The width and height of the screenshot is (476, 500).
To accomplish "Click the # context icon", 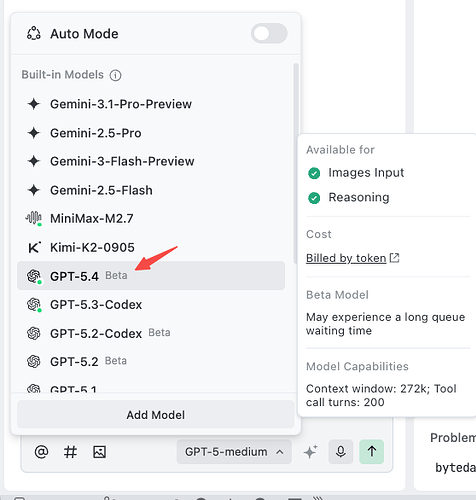I will (70, 452).
